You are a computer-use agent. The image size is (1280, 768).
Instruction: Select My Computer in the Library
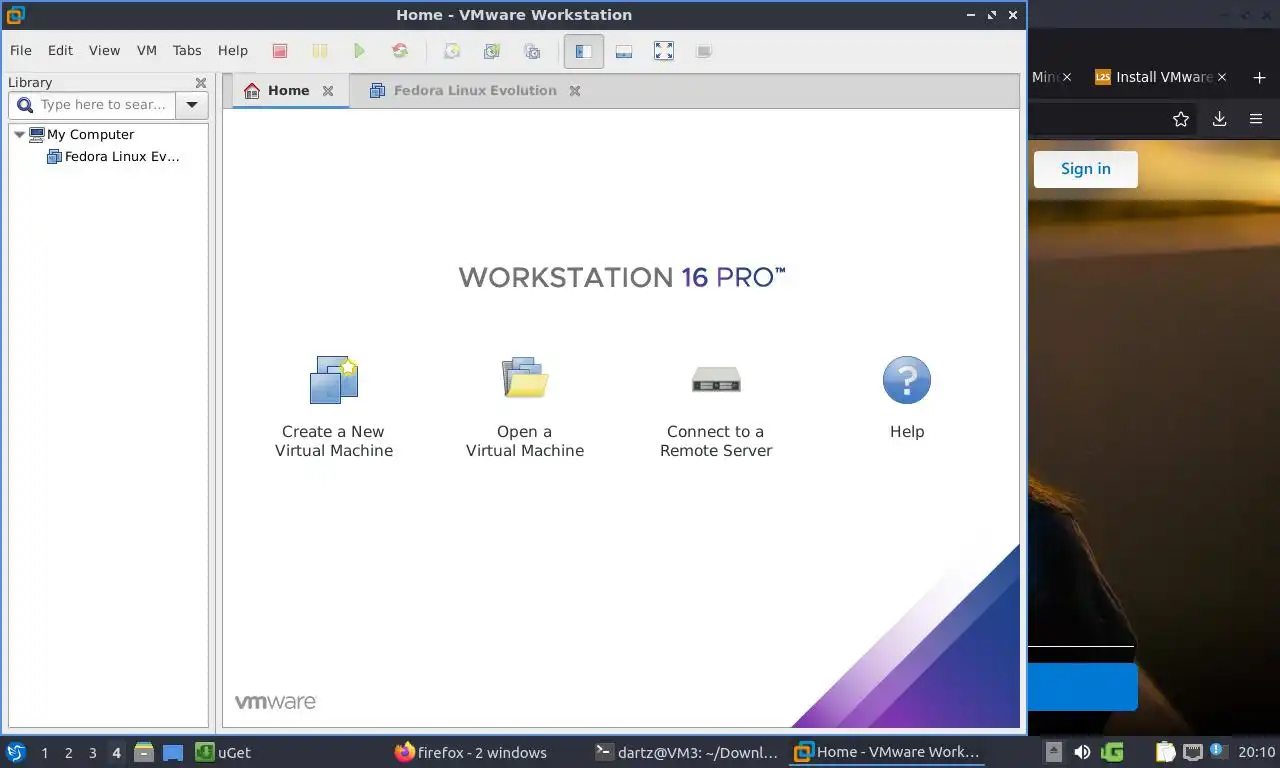[90, 134]
